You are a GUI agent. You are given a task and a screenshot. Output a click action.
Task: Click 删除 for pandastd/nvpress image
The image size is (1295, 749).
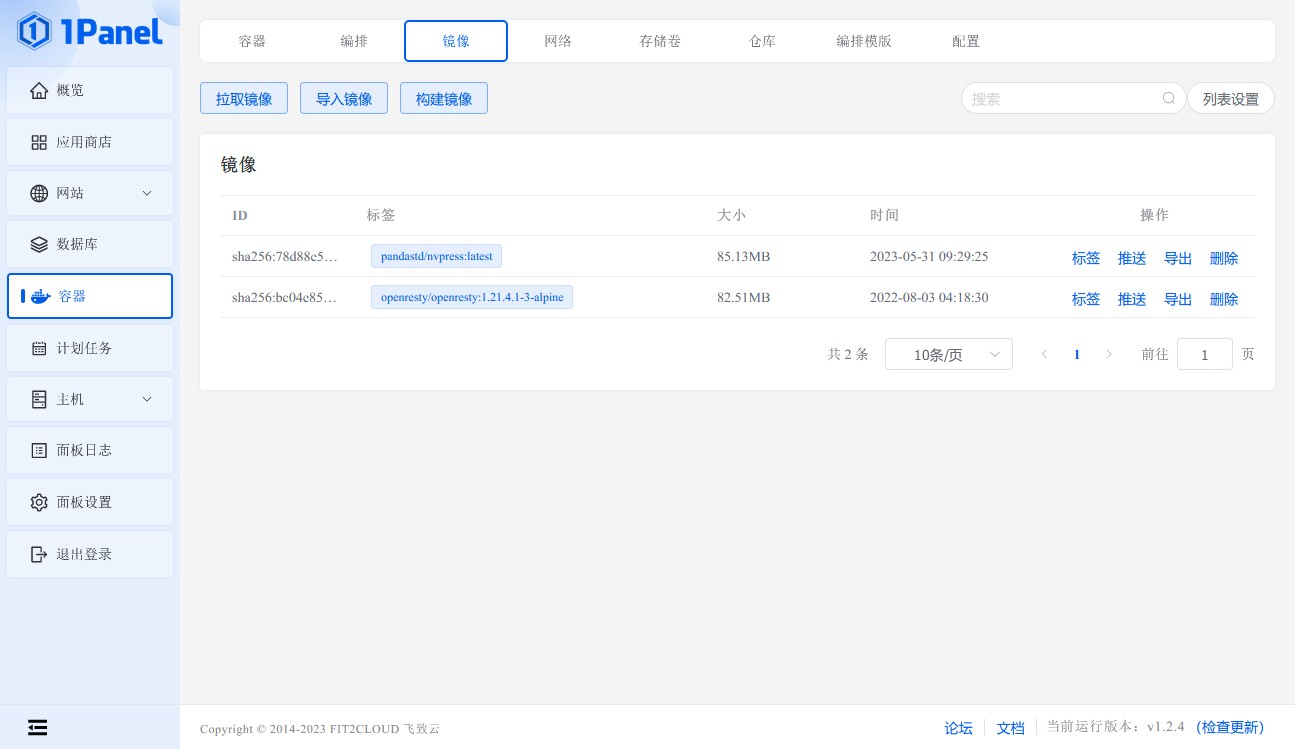[1224, 258]
